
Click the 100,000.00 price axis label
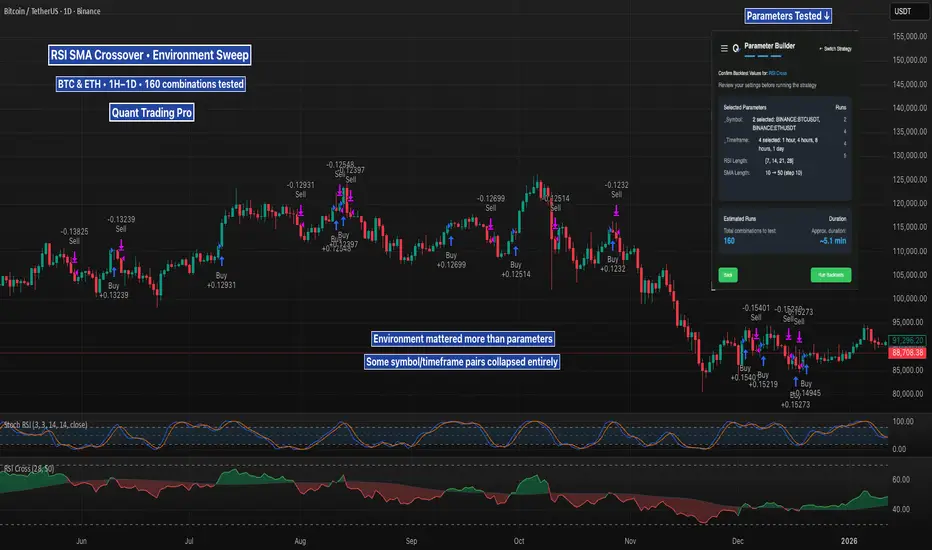click(x=909, y=298)
